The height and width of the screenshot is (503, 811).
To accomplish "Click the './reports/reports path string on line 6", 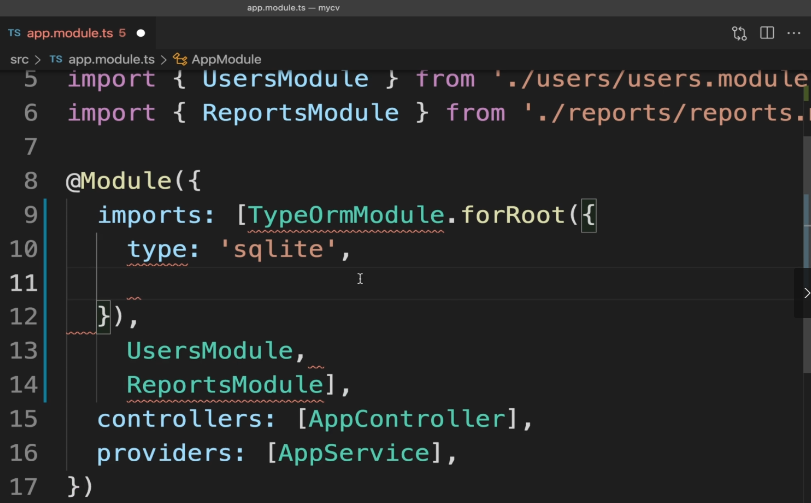I will [666, 113].
